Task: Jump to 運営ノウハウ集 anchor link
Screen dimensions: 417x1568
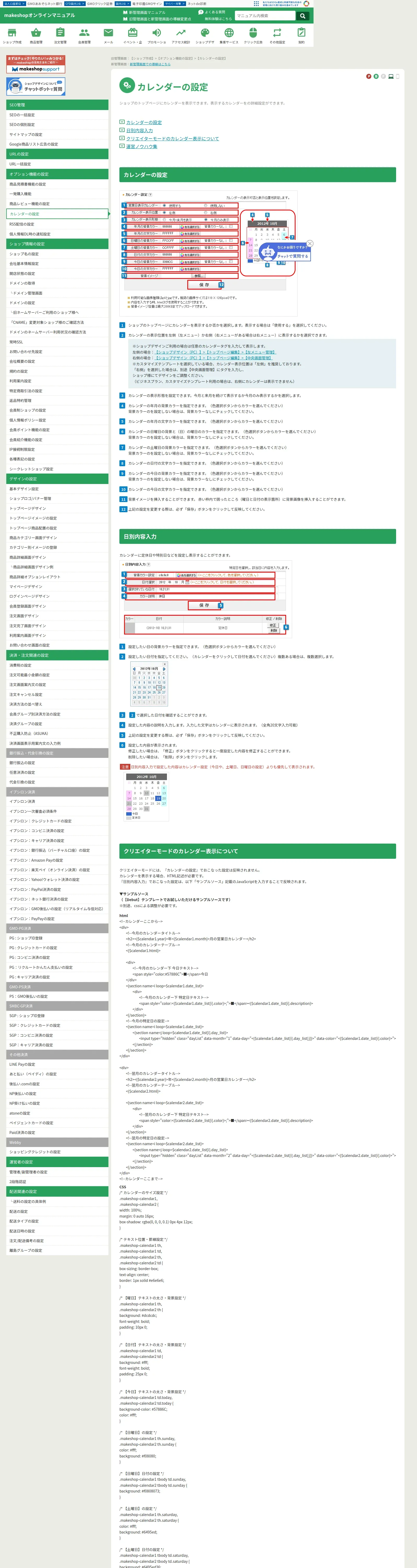Action: point(141,147)
